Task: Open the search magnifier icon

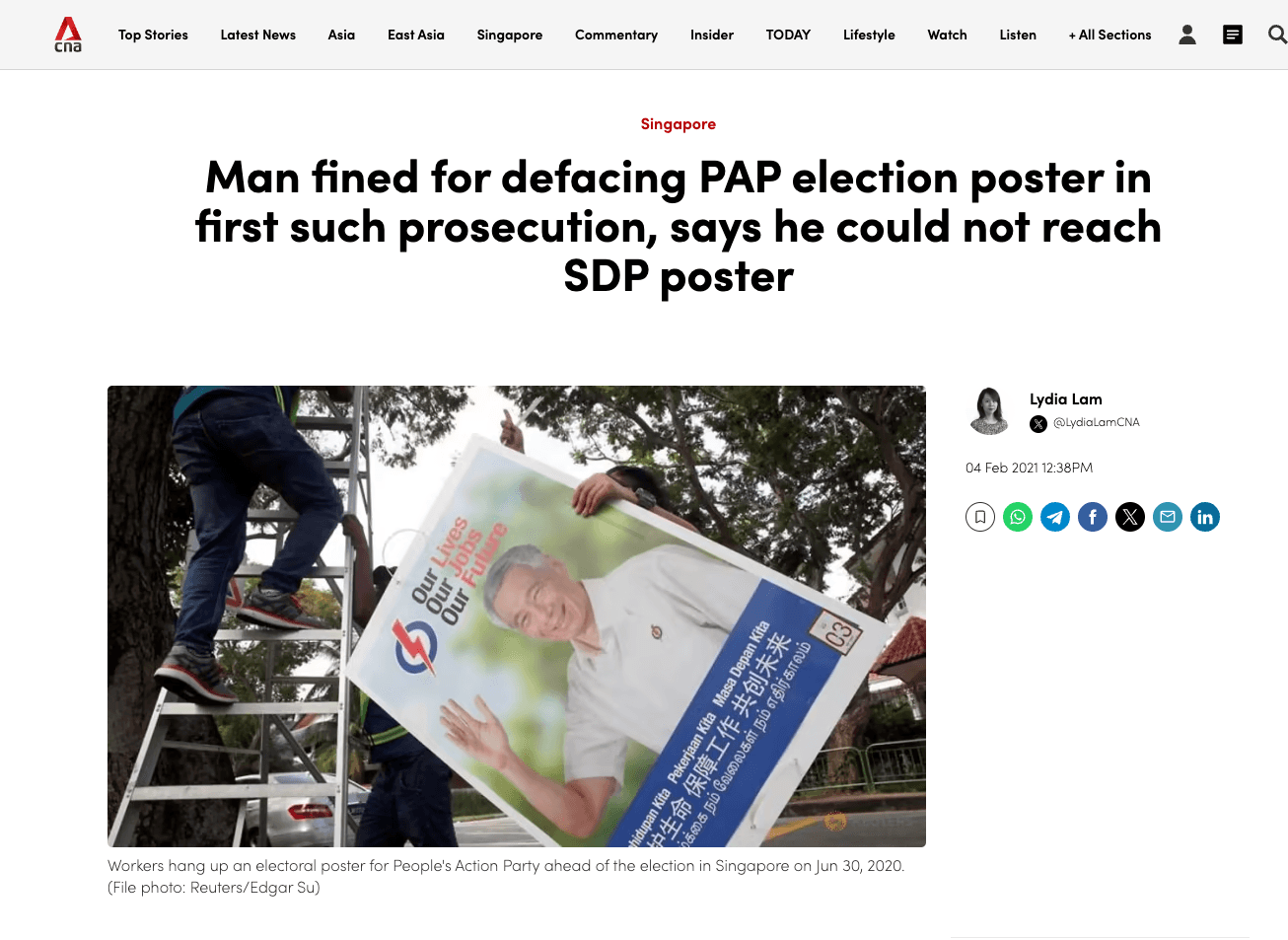Action: click(1277, 35)
